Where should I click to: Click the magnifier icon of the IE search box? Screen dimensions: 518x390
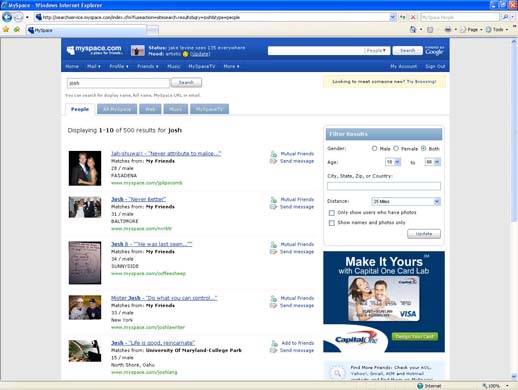click(x=505, y=17)
